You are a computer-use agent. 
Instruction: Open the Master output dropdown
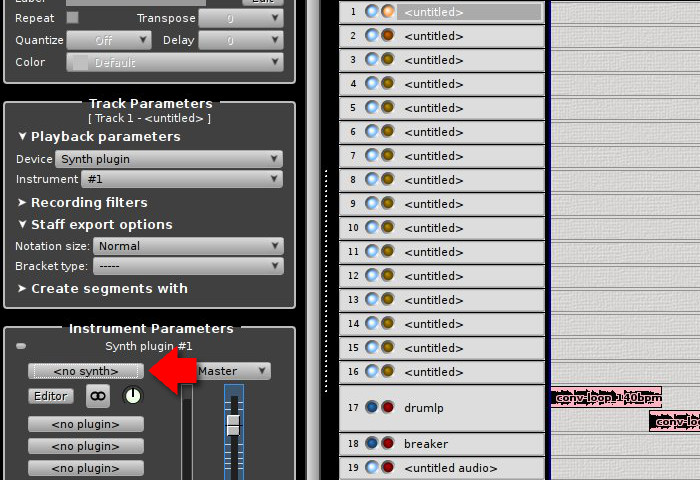point(233,371)
